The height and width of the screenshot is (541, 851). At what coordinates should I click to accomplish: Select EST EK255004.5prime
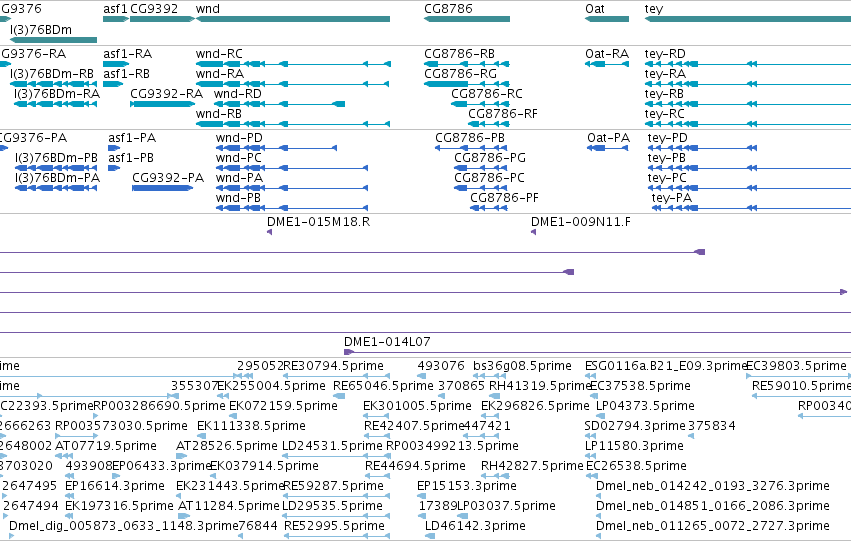pyautogui.click(x=271, y=386)
